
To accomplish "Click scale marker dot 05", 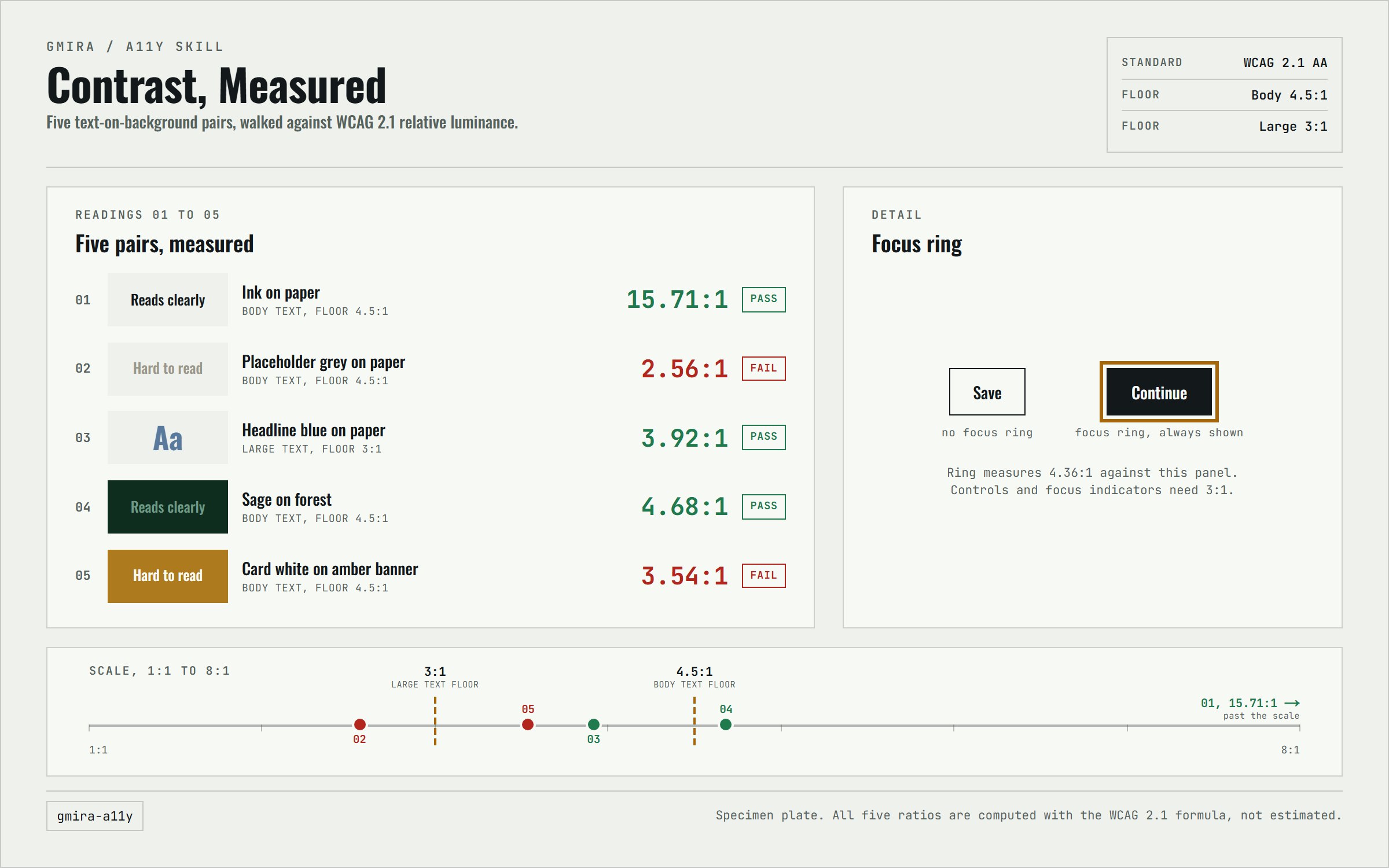I will 527,724.
